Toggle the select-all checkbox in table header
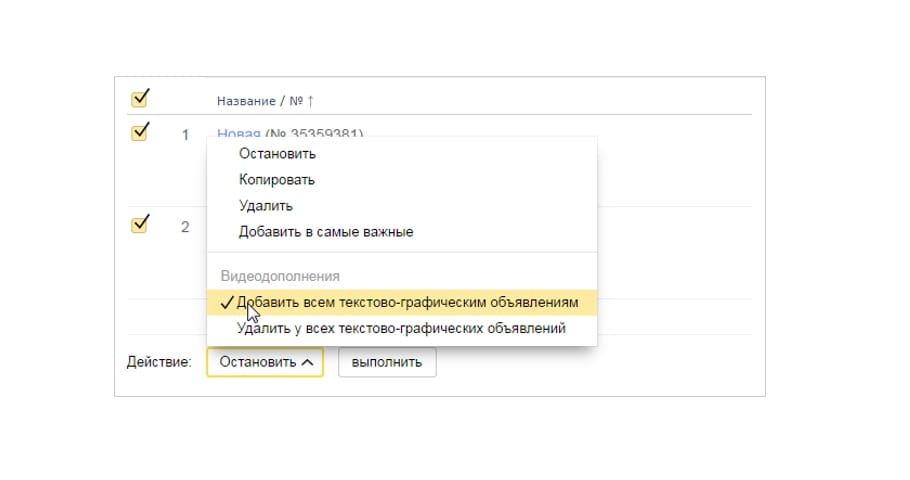The image size is (910, 480). pos(139,99)
